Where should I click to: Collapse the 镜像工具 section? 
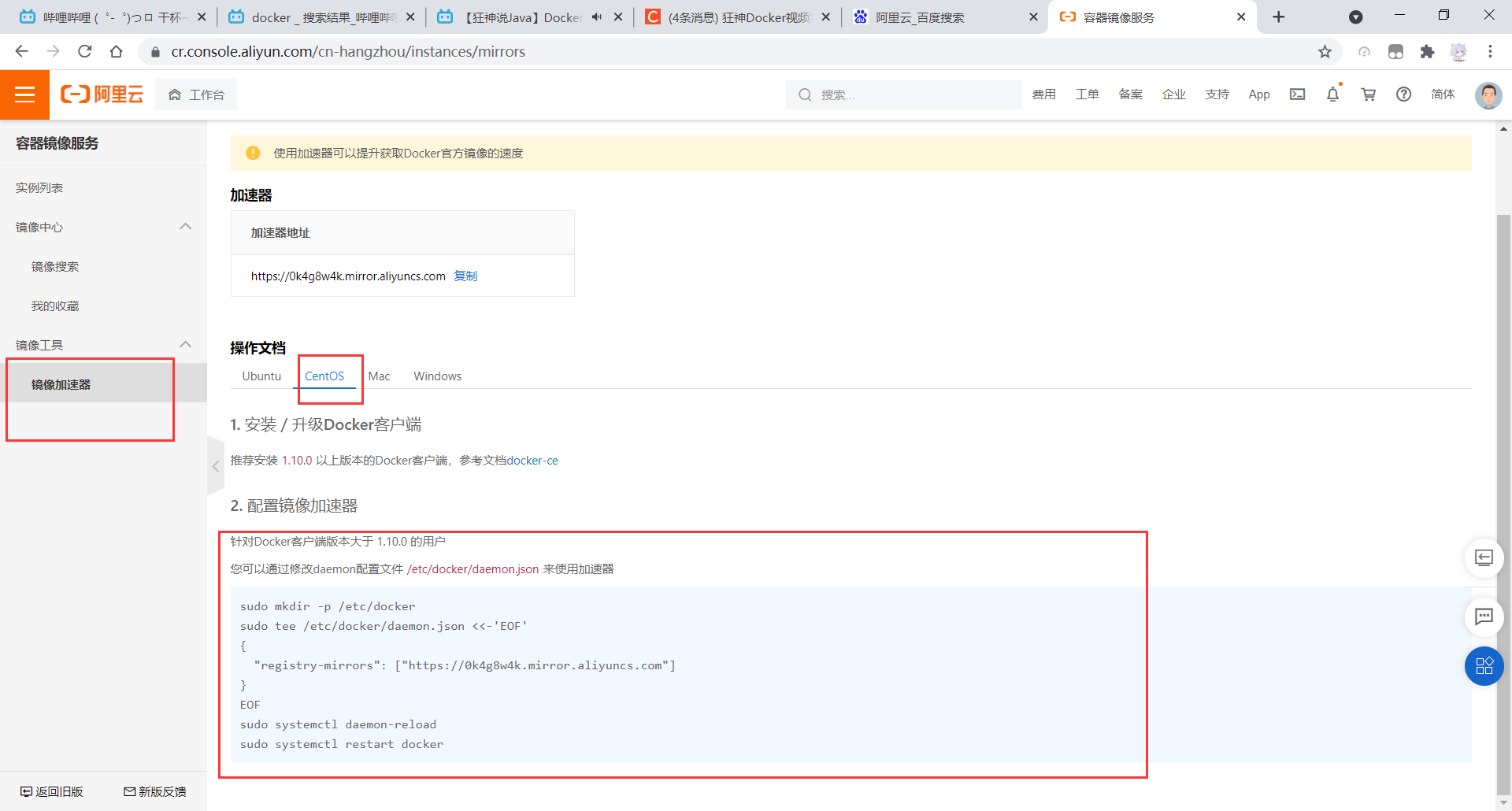(185, 345)
